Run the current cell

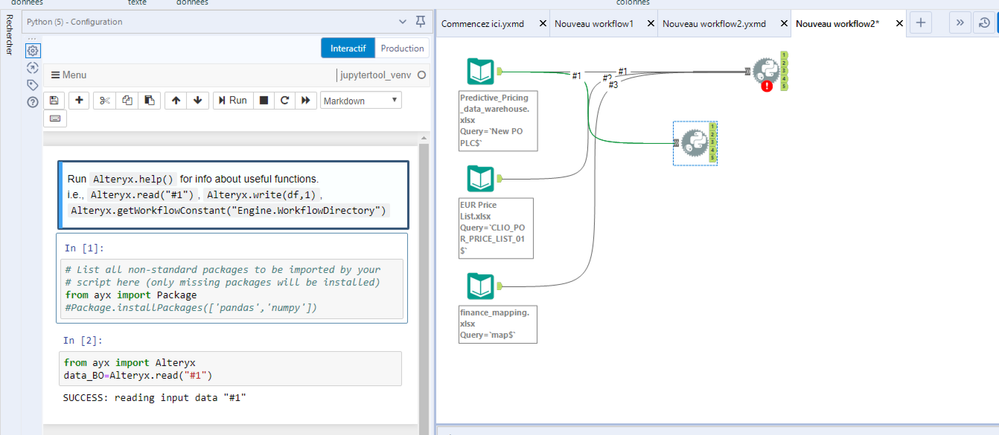tap(233, 100)
